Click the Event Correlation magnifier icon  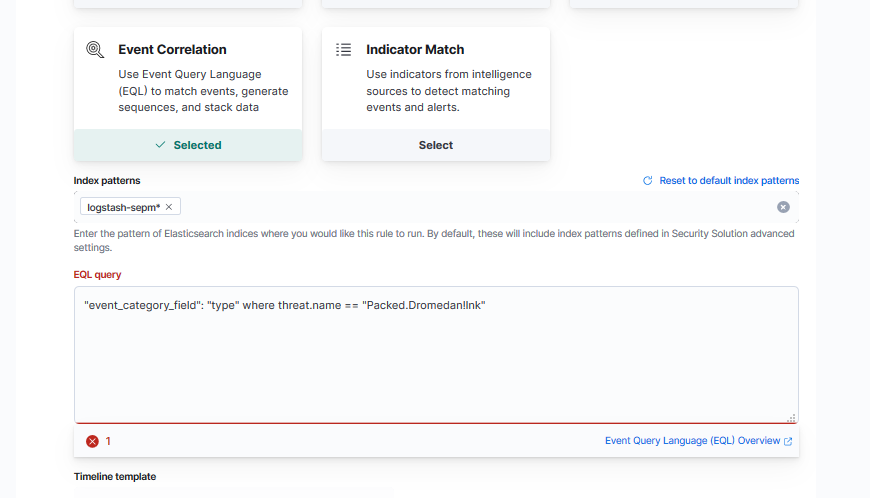(x=95, y=49)
